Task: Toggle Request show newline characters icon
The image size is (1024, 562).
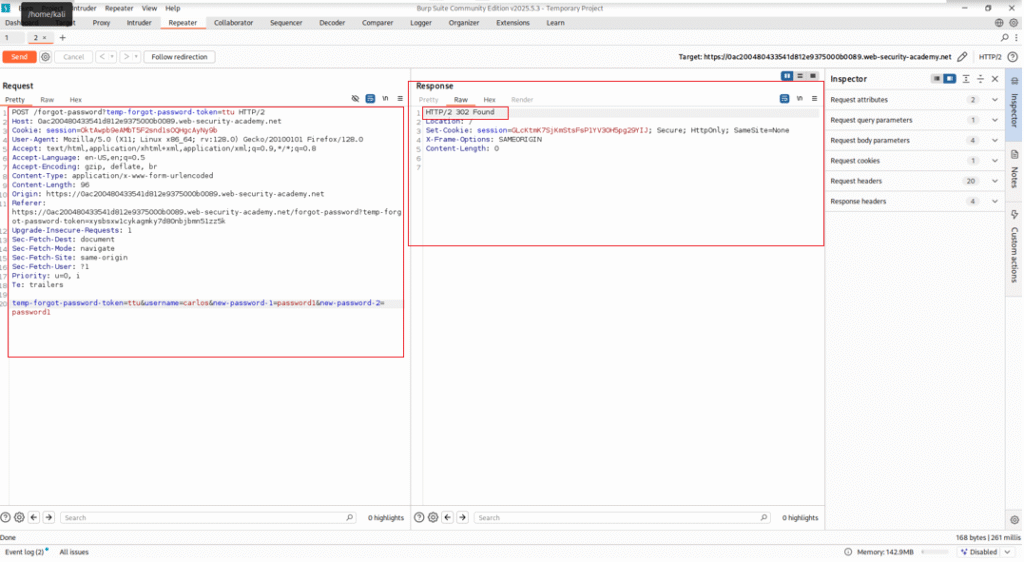Action: 385,99
